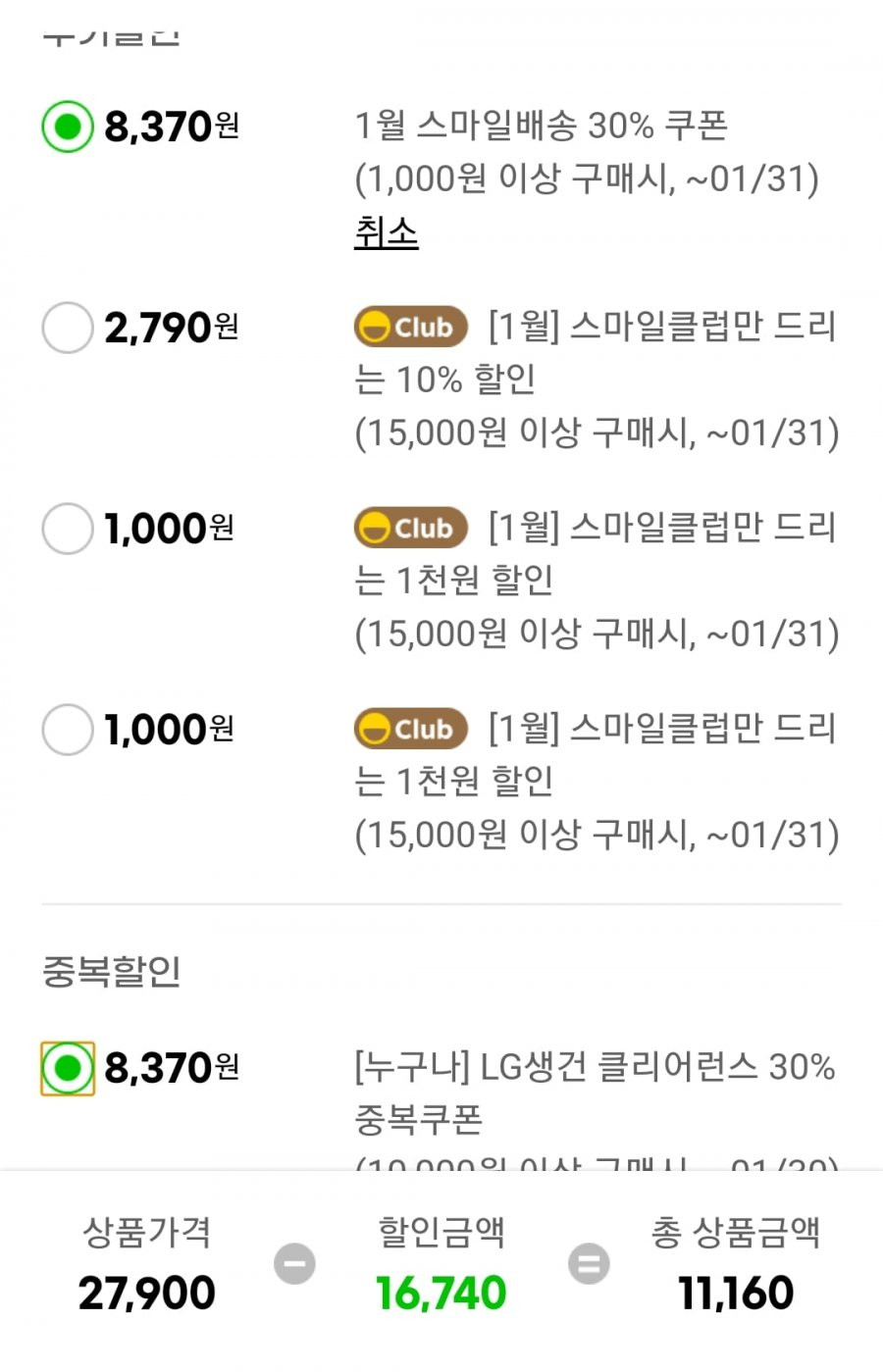Tap the LG생건 클리어런스 30% 중복쿠폰 text
Image resolution: width=883 pixels, height=1372 pixels.
click(595, 1093)
